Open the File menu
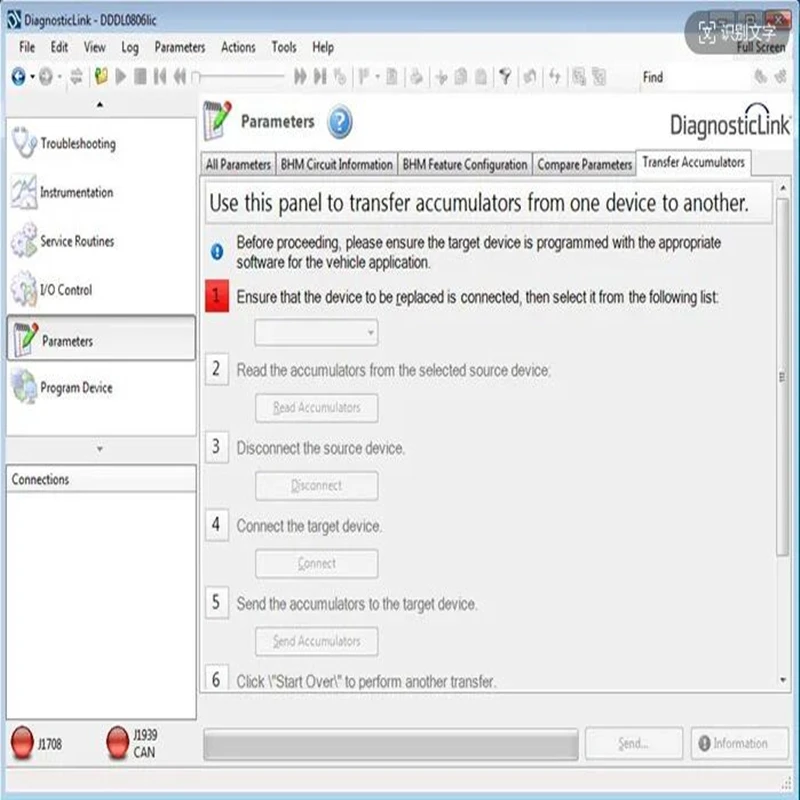This screenshot has width=800, height=800. (27, 47)
